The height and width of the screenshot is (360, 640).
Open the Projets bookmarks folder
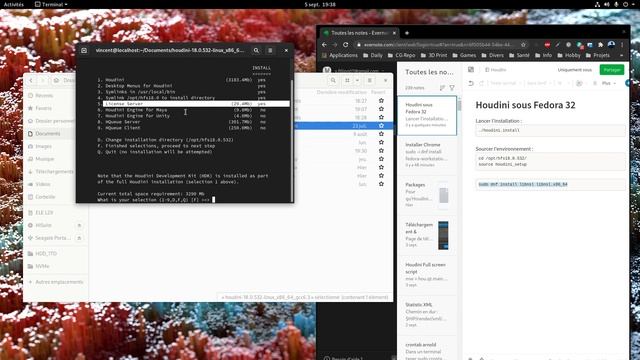(x=598, y=55)
